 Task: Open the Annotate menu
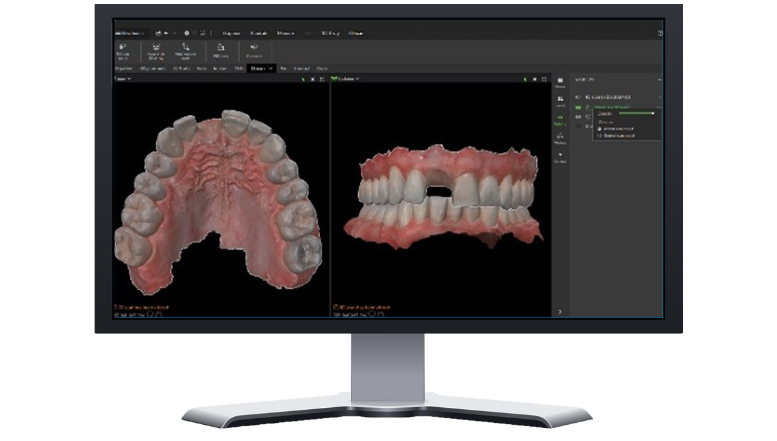coord(259,33)
